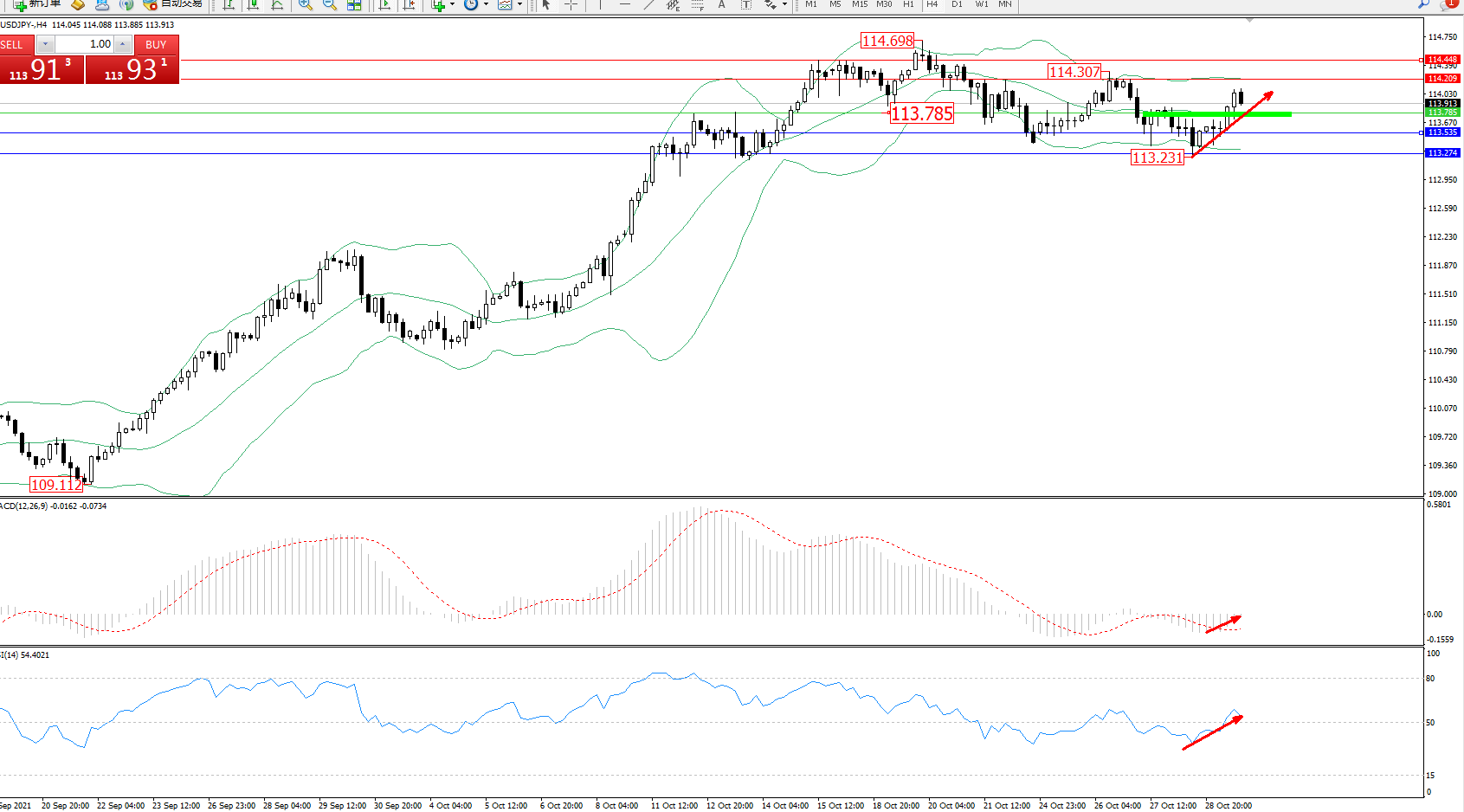
Task: Switch to the D1 timeframe
Action: (x=957, y=4)
